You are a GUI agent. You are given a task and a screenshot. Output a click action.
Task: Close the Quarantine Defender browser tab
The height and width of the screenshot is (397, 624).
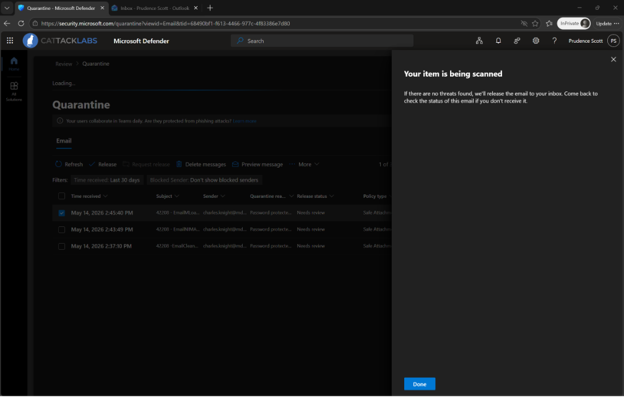click(102, 8)
